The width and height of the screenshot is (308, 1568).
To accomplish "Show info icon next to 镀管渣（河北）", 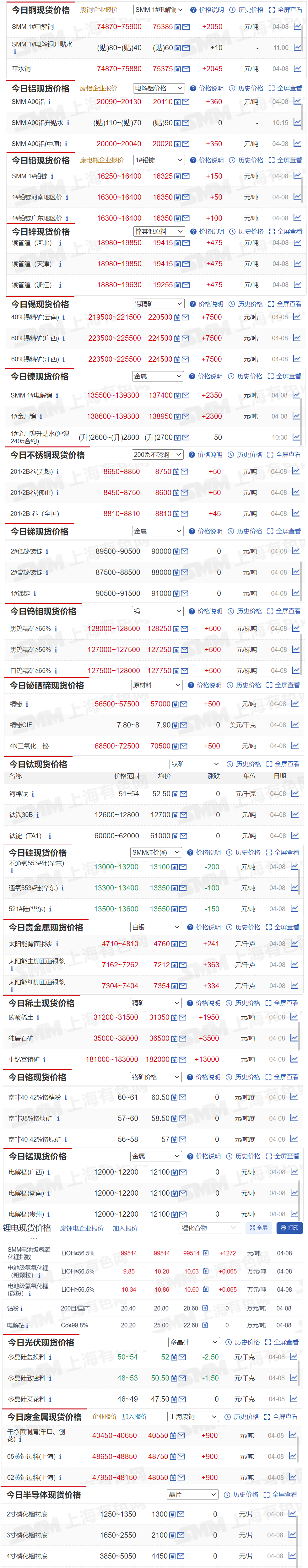I will point(60,243).
